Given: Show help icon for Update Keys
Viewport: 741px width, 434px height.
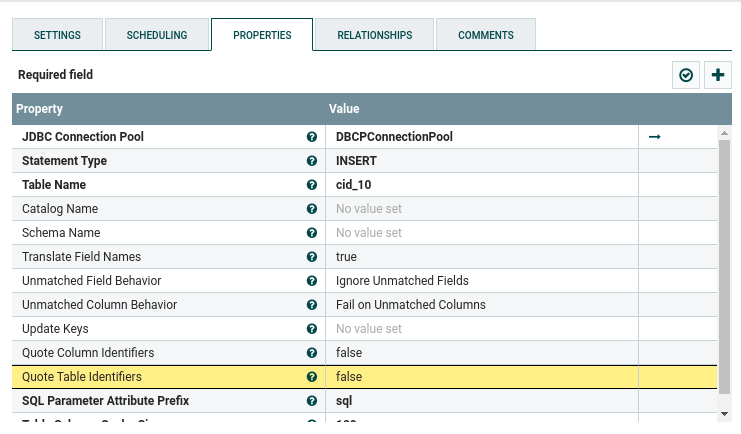Looking at the screenshot, I should click(312, 329).
